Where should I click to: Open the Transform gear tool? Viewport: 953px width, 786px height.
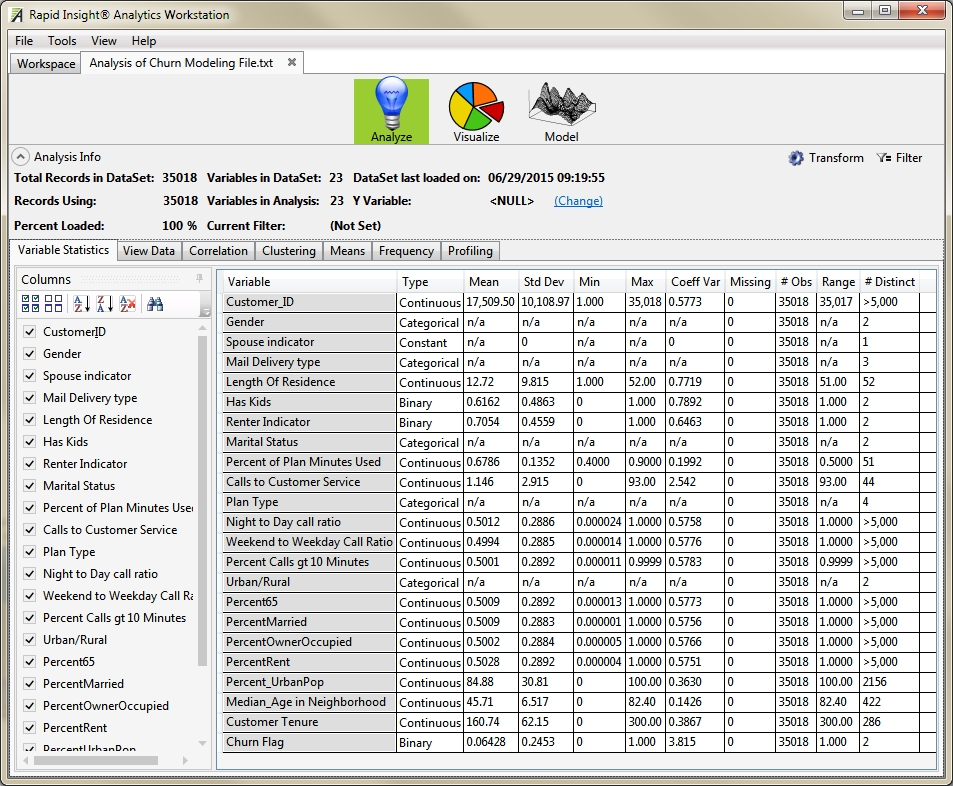point(825,158)
